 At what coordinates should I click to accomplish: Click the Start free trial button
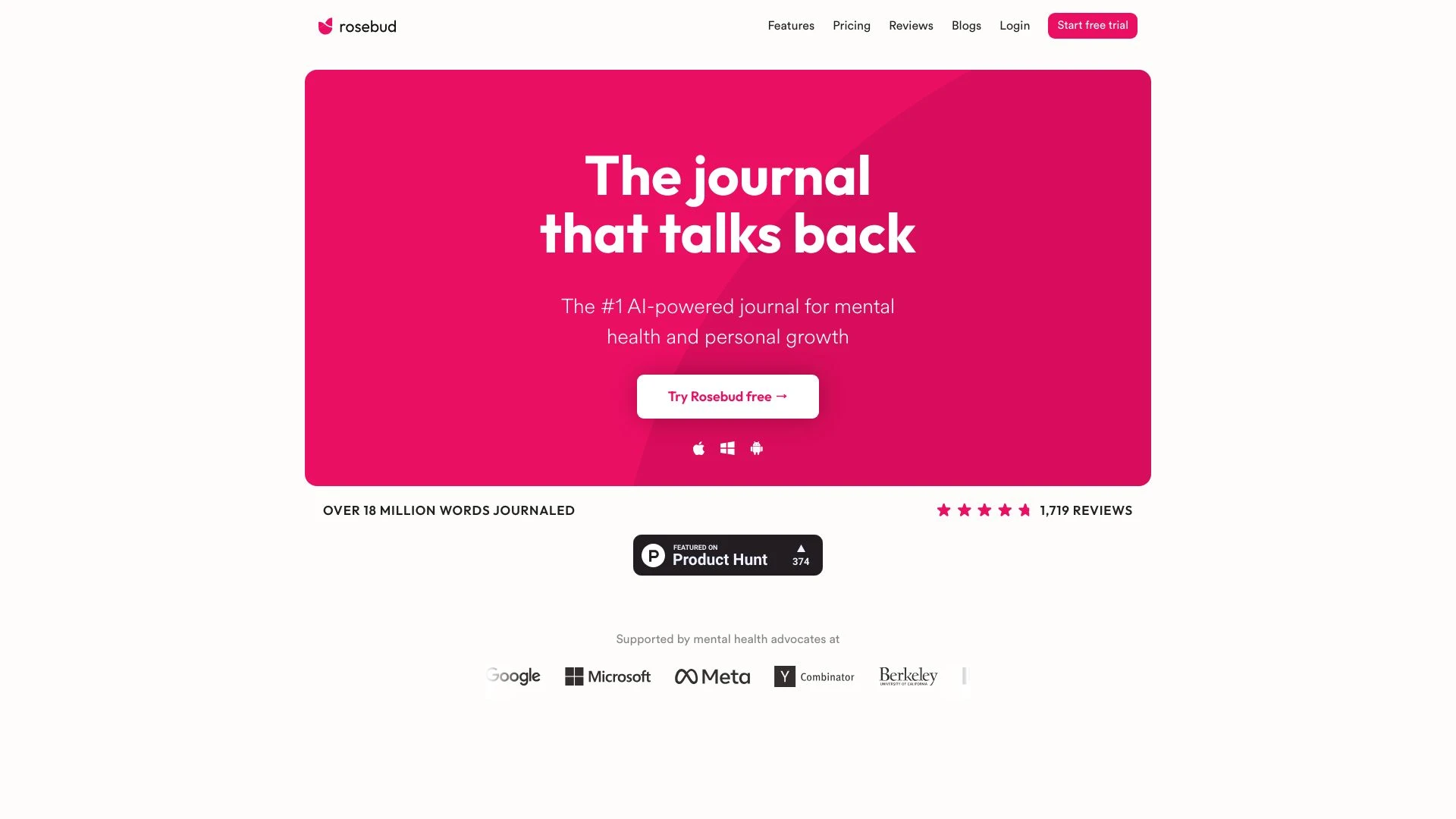[x=1092, y=25]
